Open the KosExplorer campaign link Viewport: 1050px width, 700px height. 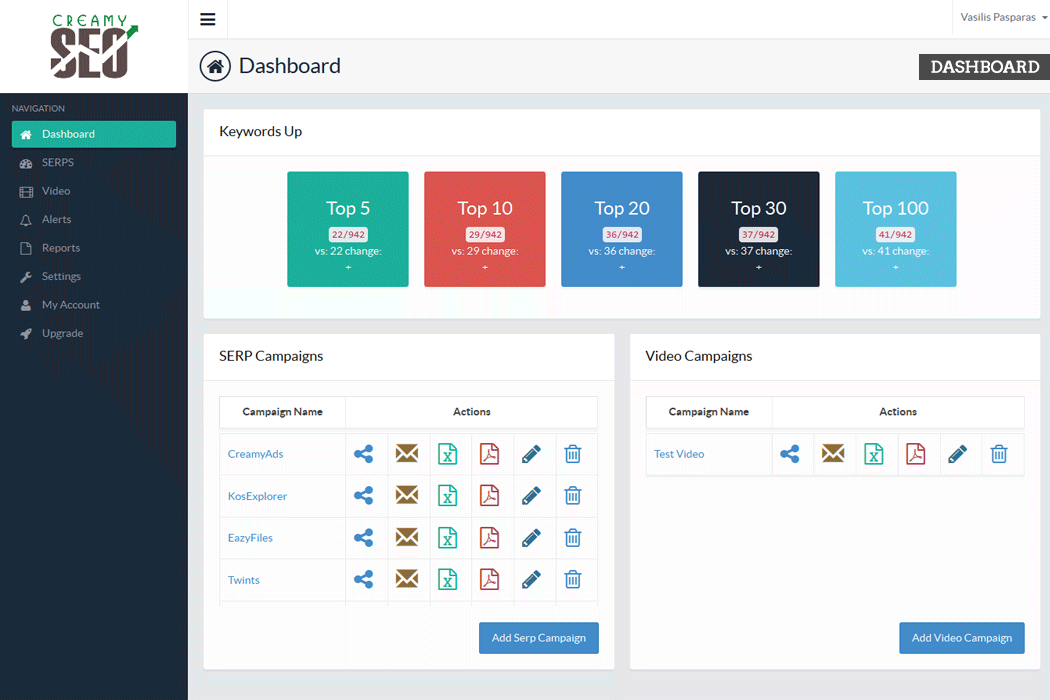click(x=257, y=496)
